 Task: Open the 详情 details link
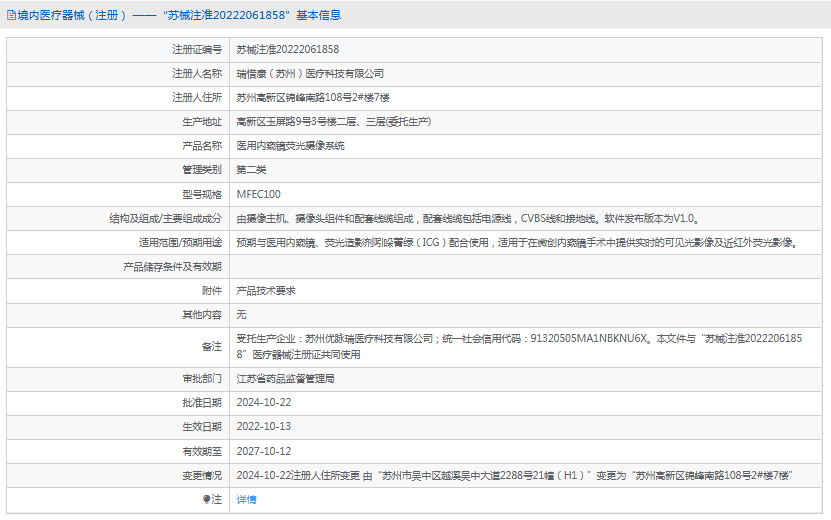coord(246,499)
